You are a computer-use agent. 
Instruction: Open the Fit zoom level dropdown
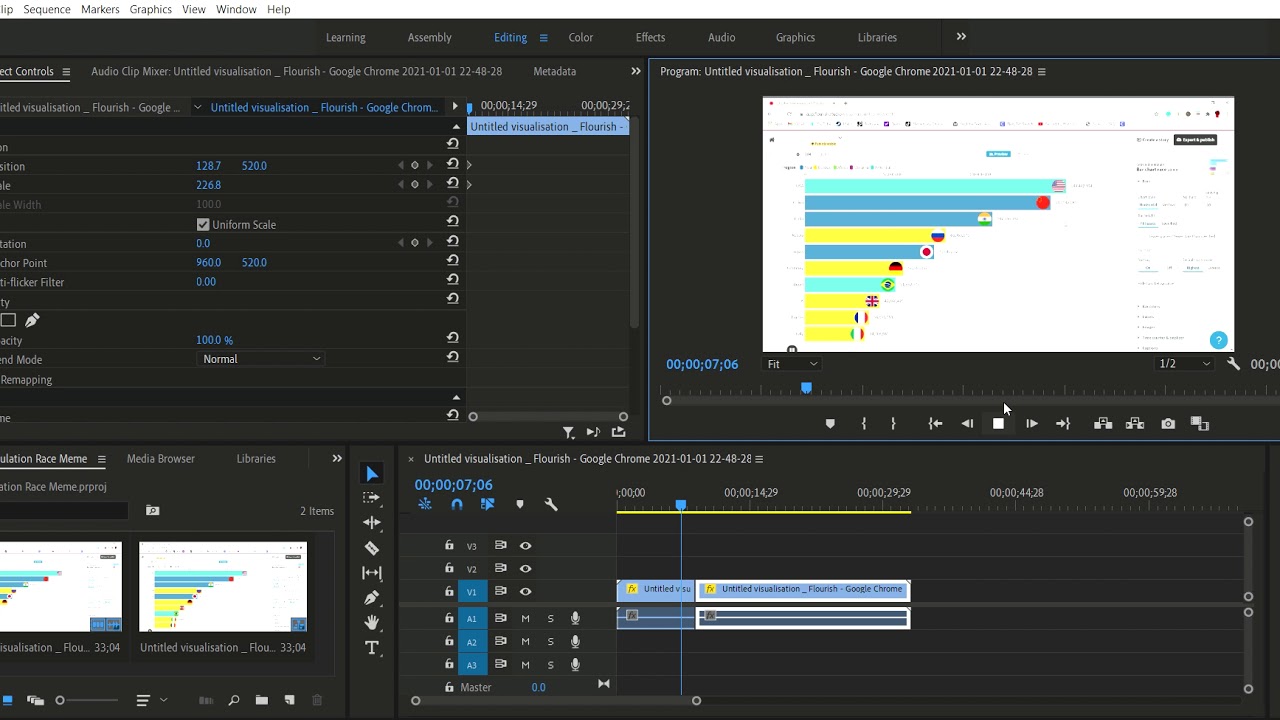click(792, 364)
